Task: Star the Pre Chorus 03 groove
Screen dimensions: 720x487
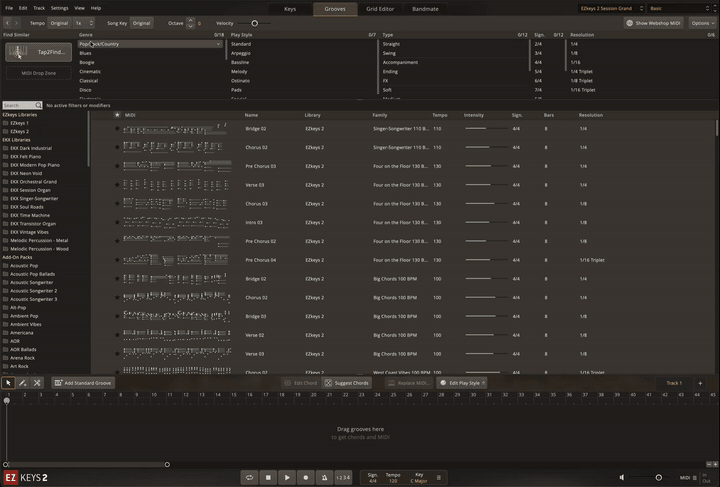Action: click(117, 166)
